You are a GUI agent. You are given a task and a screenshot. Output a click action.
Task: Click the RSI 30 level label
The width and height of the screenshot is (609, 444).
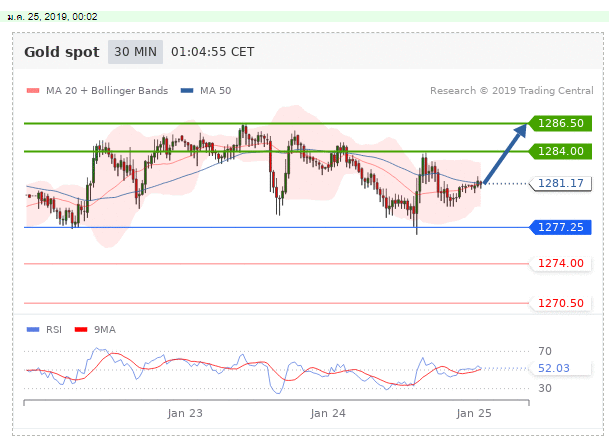545,388
